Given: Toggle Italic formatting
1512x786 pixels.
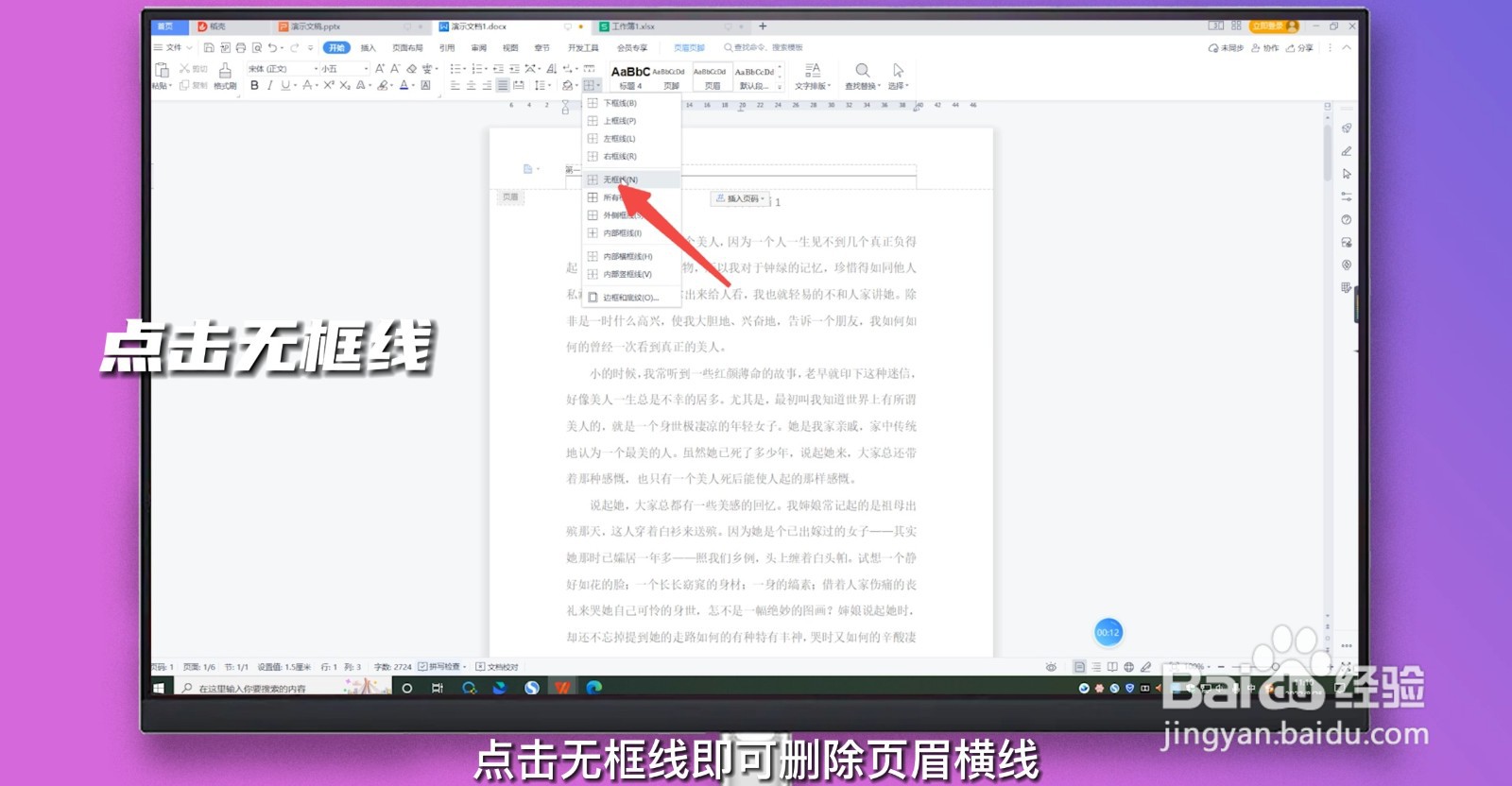Looking at the screenshot, I should [x=269, y=85].
